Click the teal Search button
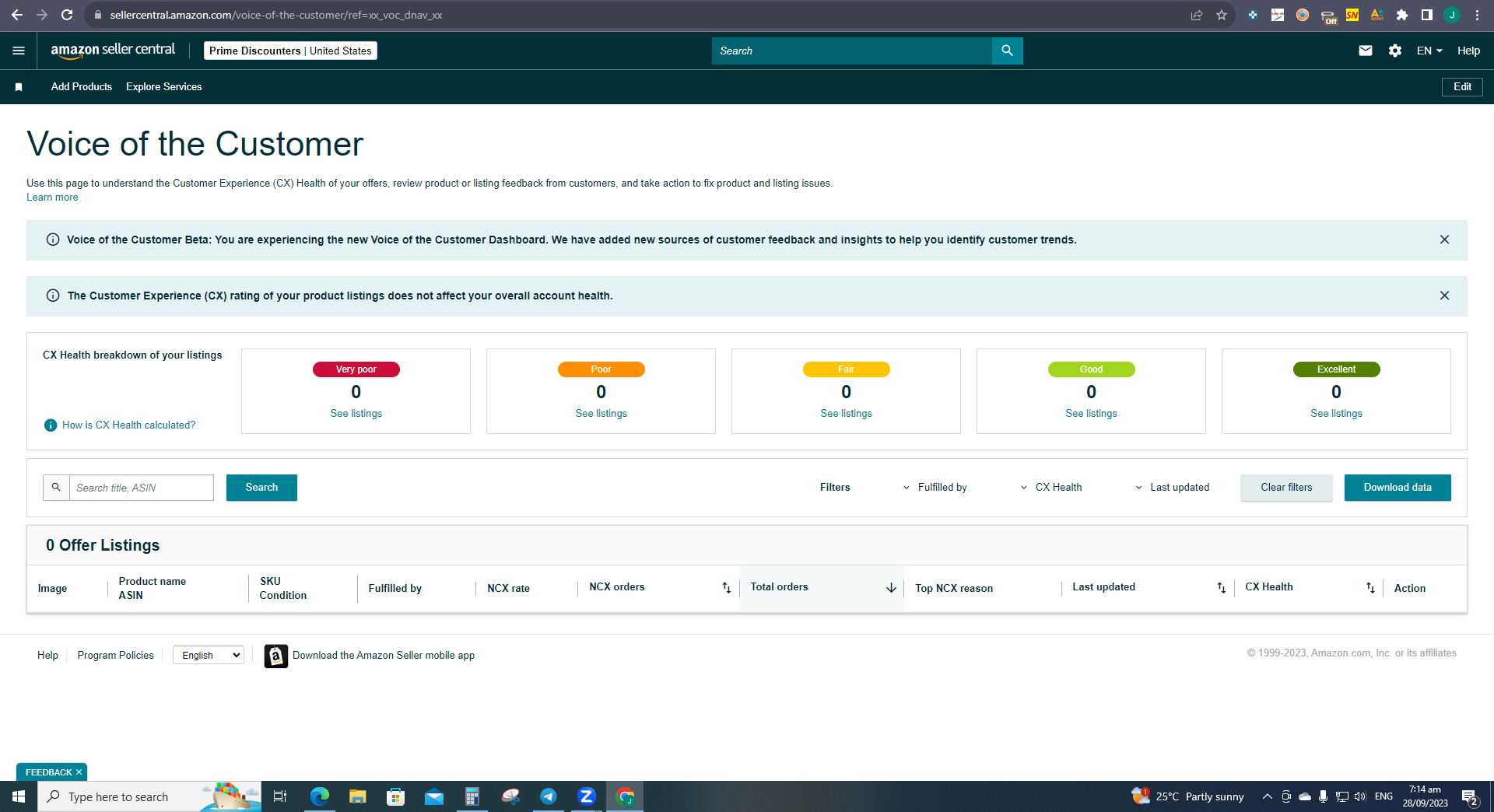 (261, 487)
